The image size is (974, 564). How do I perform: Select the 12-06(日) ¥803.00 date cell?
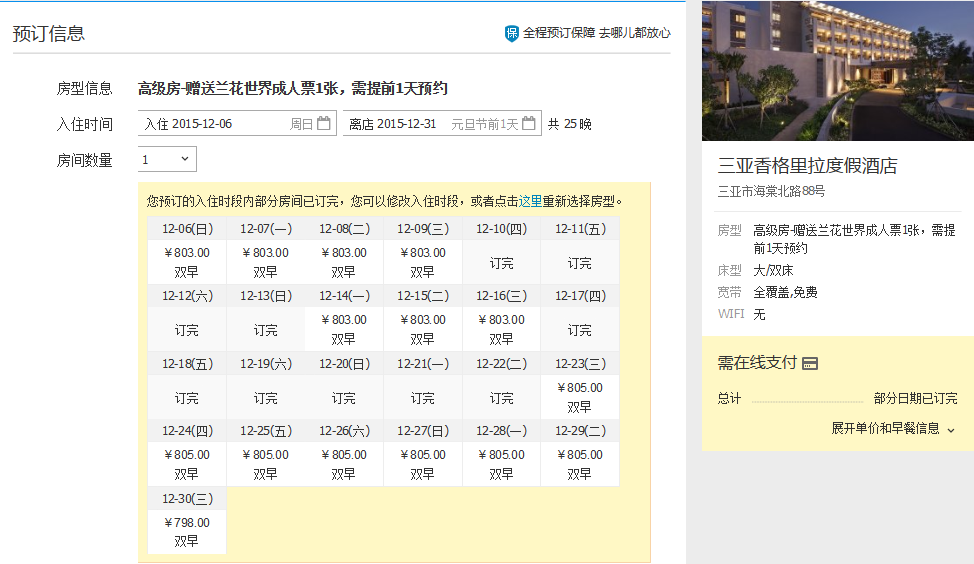187,262
